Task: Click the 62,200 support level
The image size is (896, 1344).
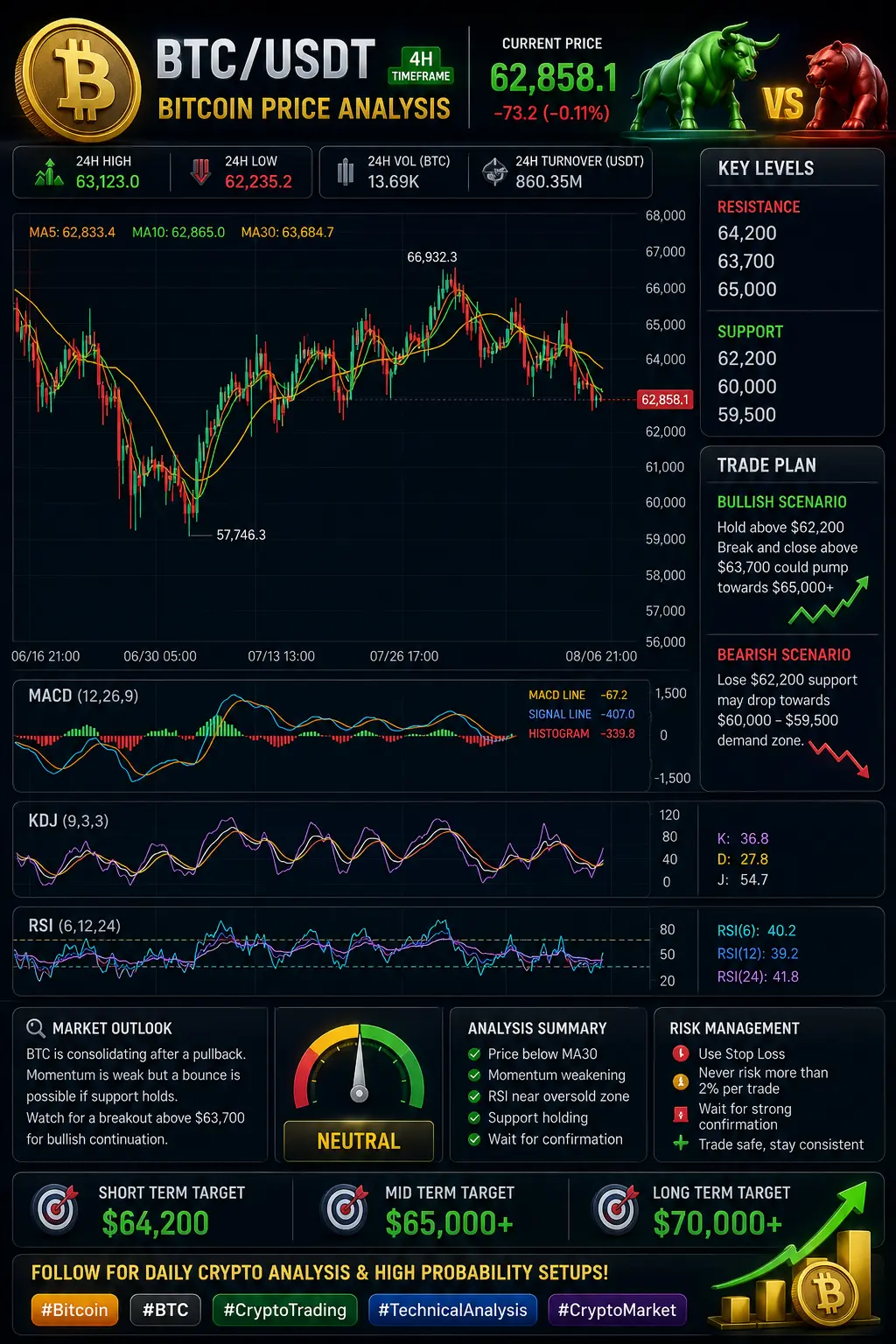Action: (x=747, y=359)
